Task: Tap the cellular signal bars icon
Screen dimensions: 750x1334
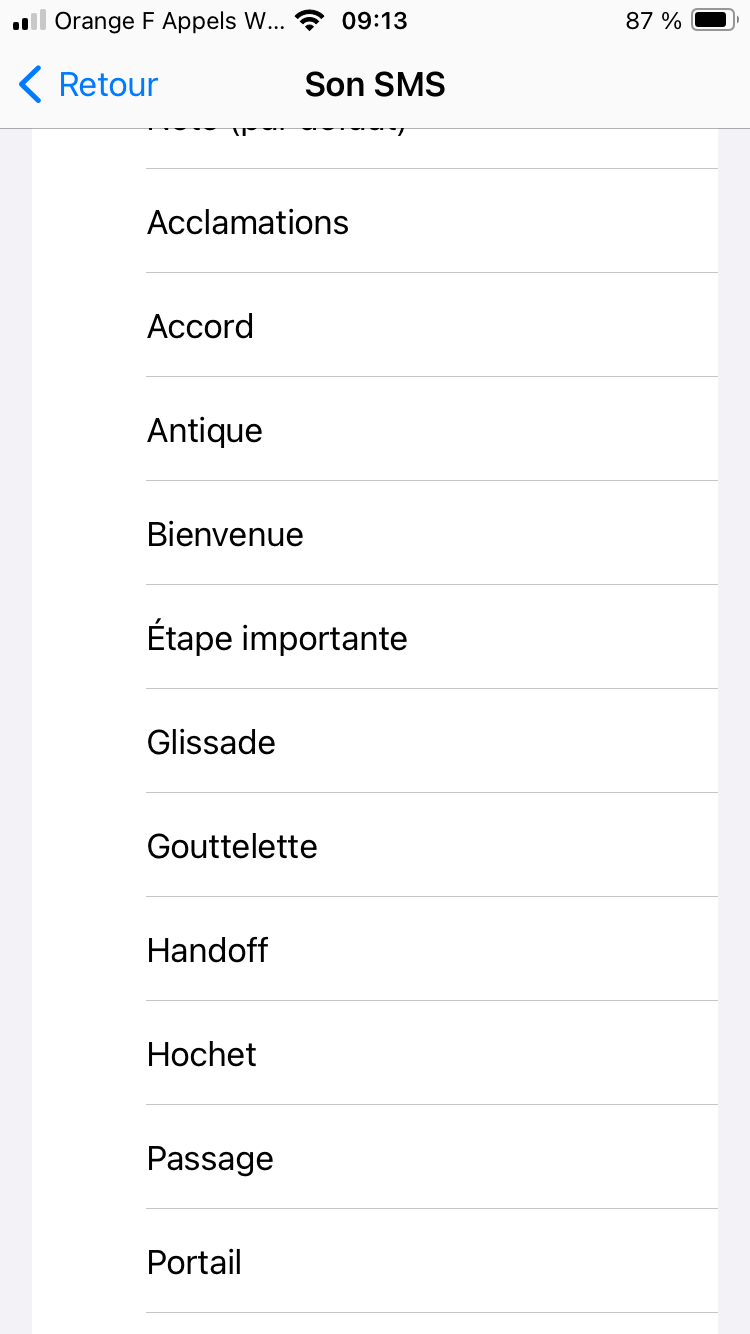Action: click(x=30, y=21)
